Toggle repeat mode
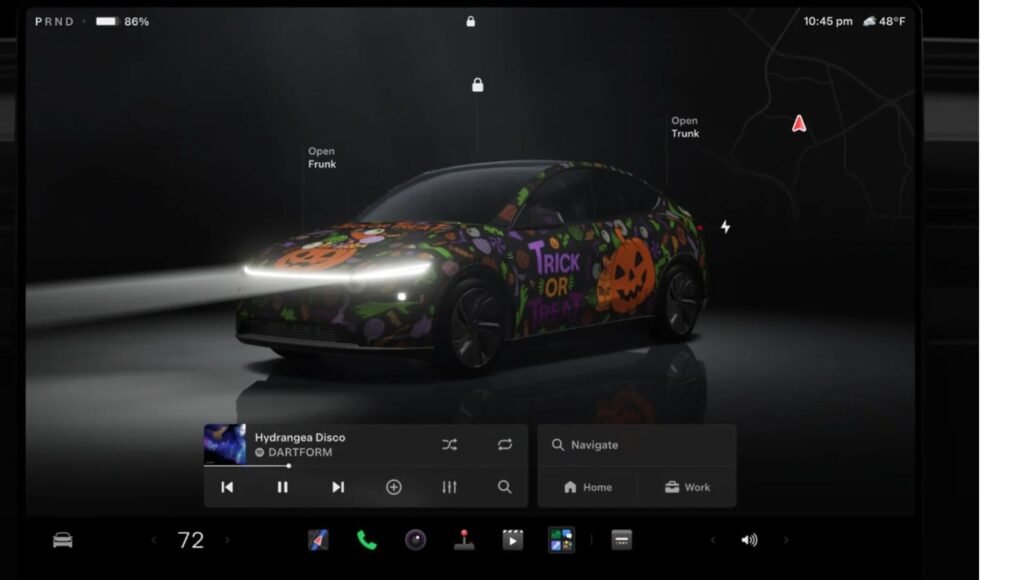Image resolution: width=1021 pixels, height=580 pixels. point(505,445)
